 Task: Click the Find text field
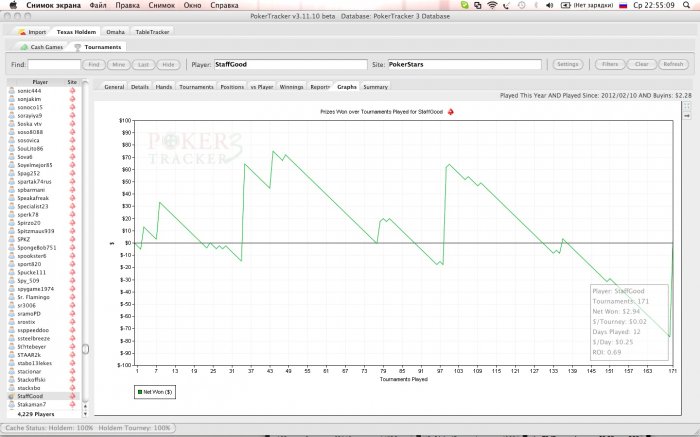(54, 64)
